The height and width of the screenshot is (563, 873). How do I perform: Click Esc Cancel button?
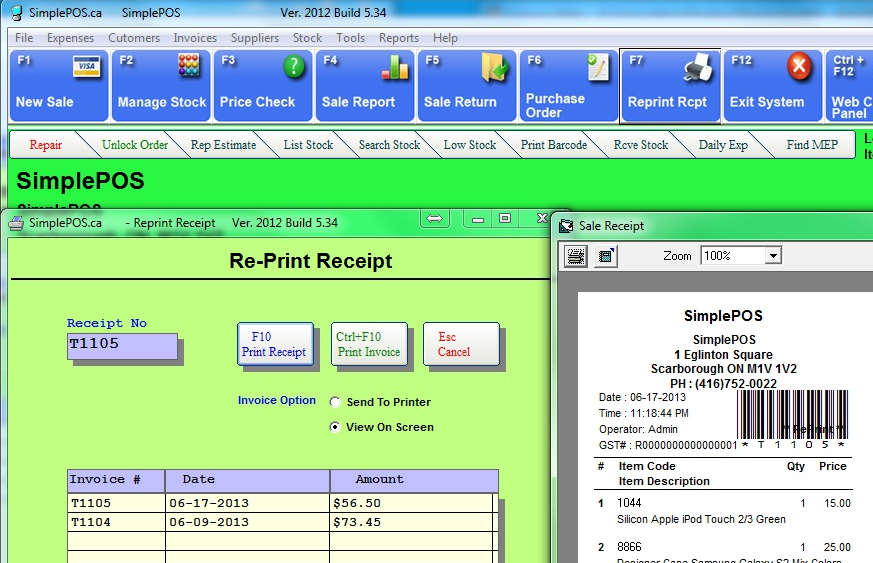[461, 344]
